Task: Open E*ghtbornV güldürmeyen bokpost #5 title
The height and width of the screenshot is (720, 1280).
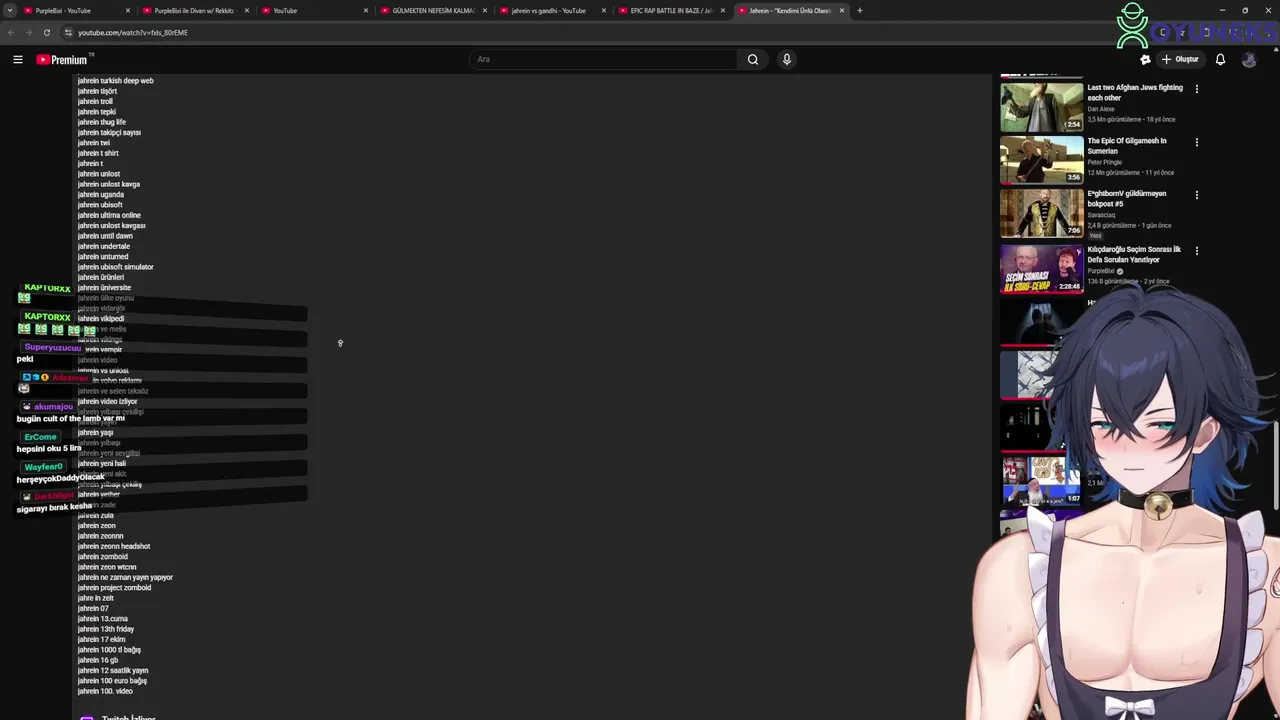Action: pos(1127,199)
